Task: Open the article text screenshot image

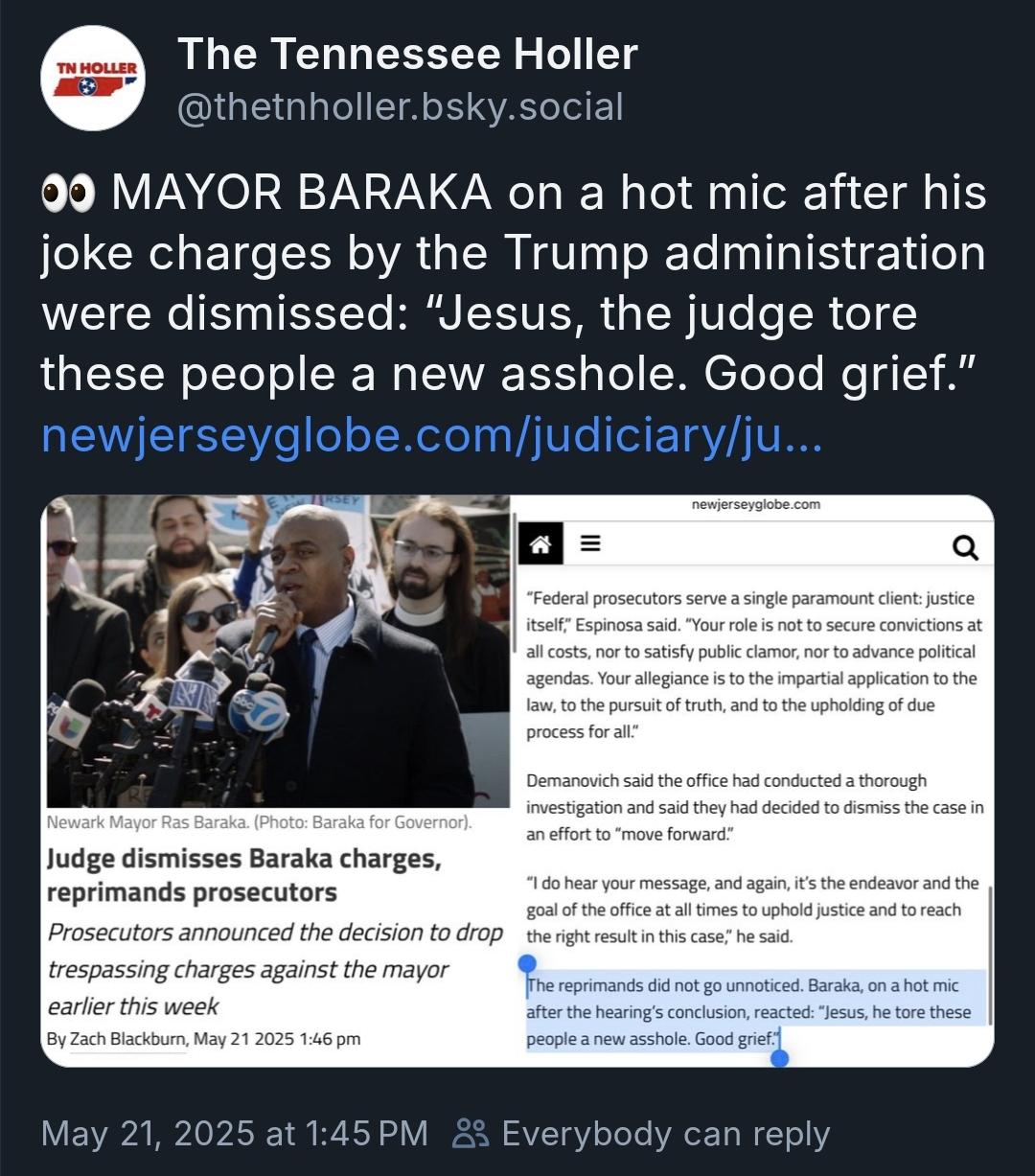Action: [756, 779]
